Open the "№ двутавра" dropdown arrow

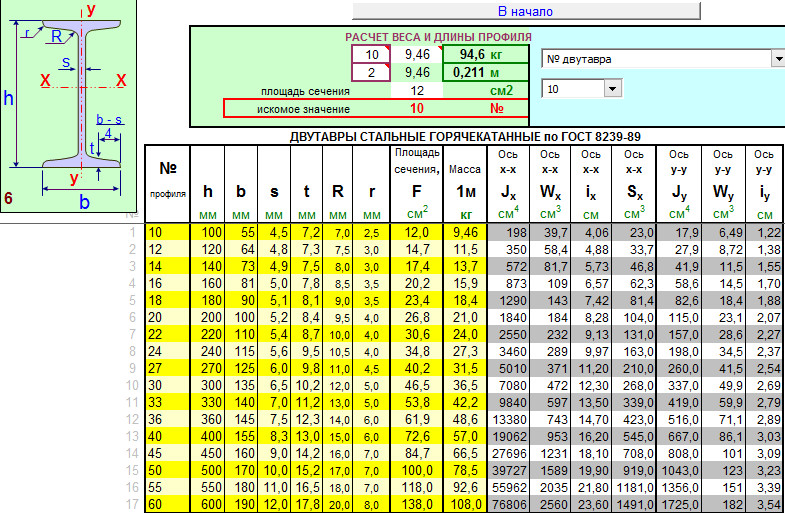[x=778, y=59]
